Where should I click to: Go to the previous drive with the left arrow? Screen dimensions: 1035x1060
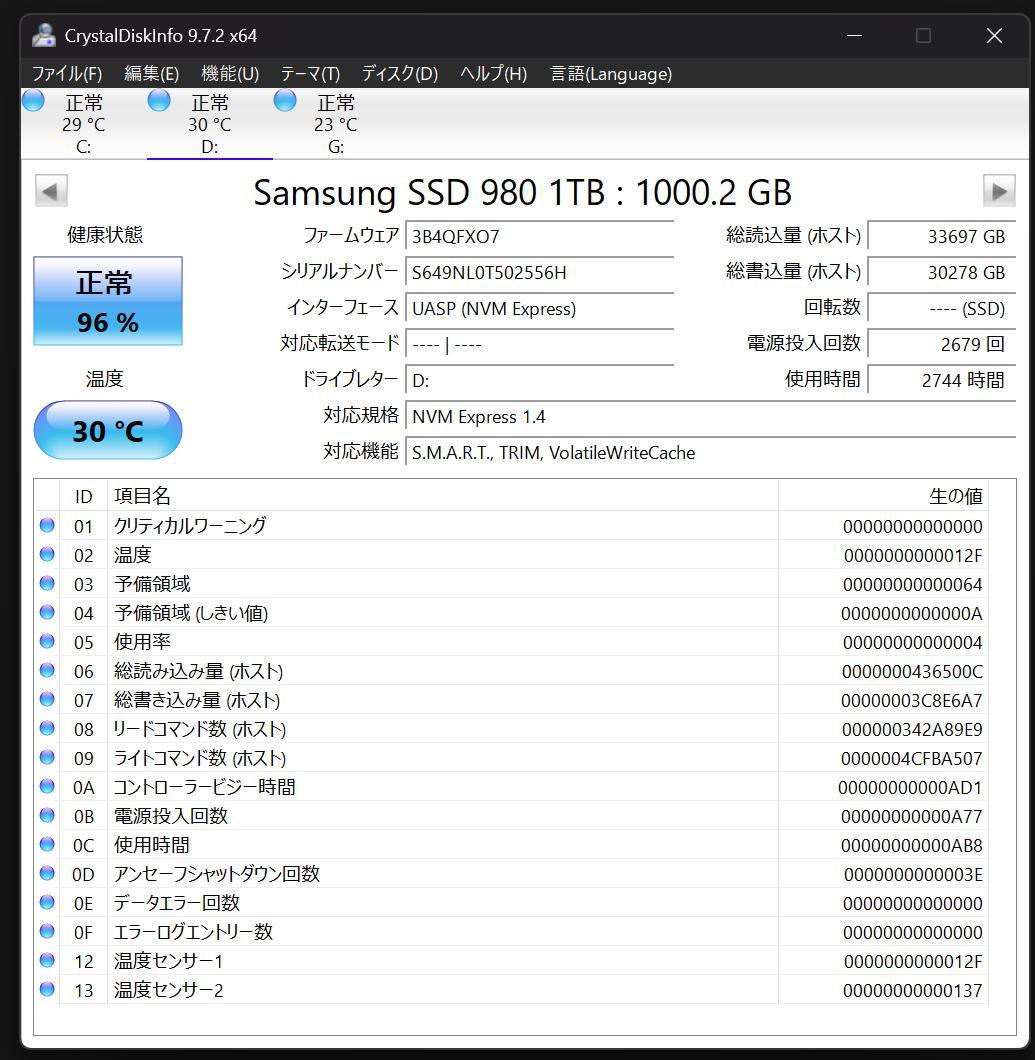click(50, 190)
